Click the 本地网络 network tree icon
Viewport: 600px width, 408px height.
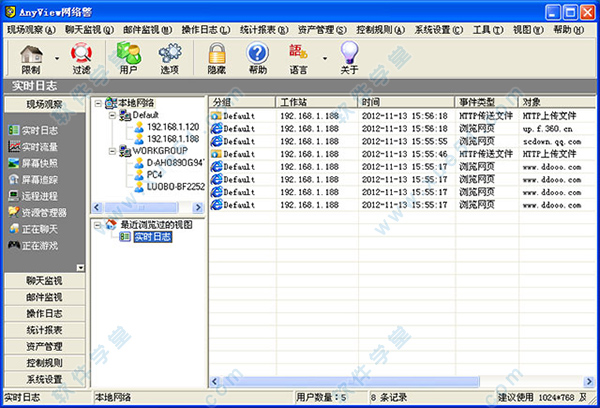[x=111, y=103]
